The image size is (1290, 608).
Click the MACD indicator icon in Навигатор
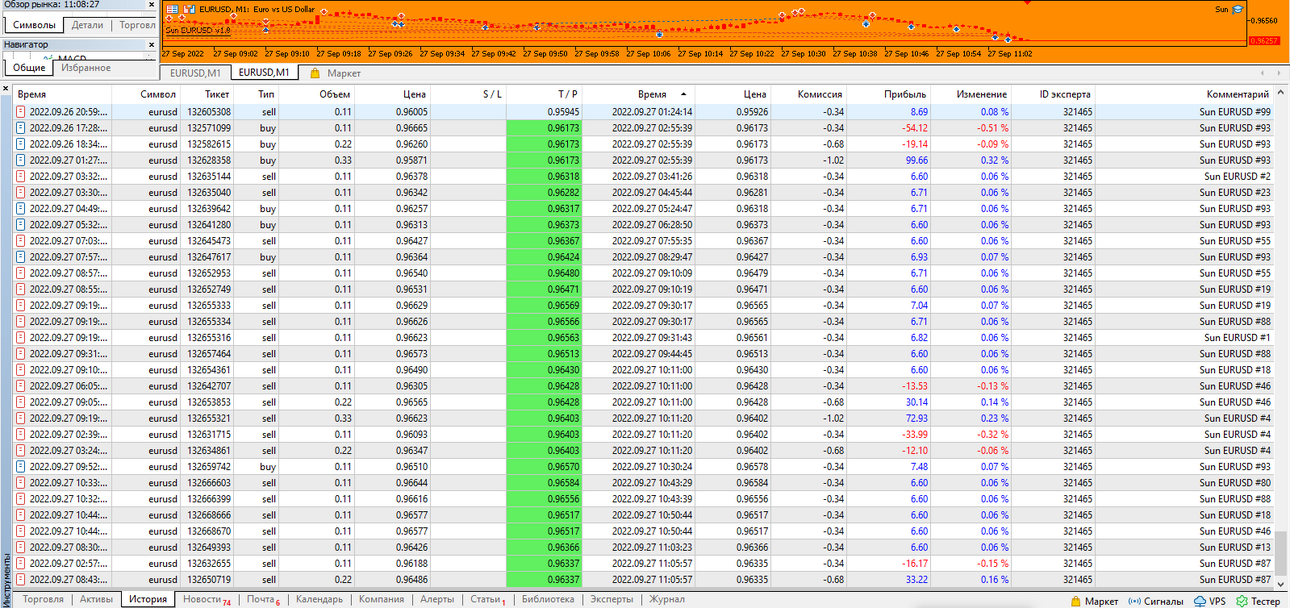[x=48, y=58]
